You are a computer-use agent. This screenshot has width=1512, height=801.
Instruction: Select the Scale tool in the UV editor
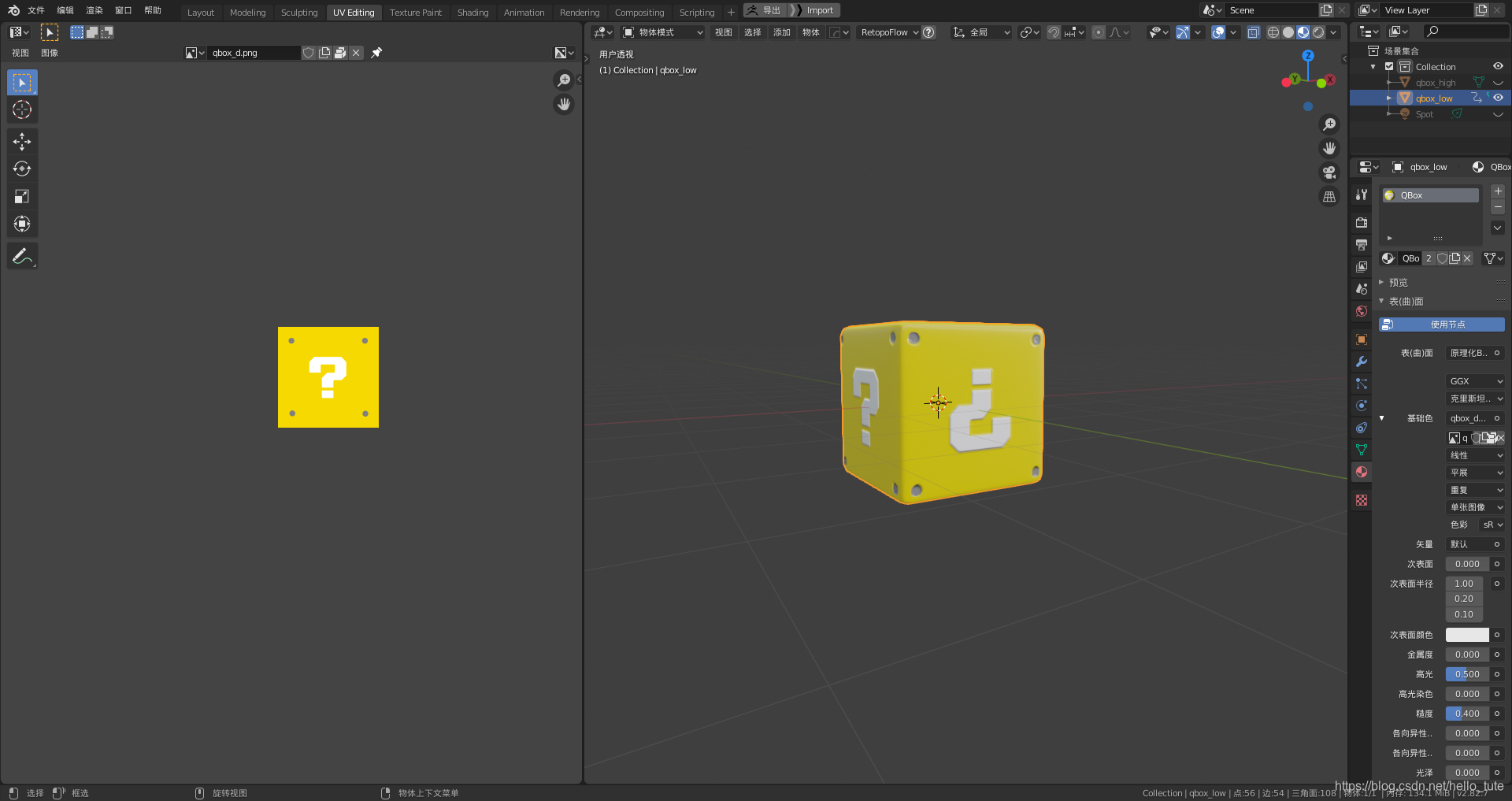click(22, 197)
